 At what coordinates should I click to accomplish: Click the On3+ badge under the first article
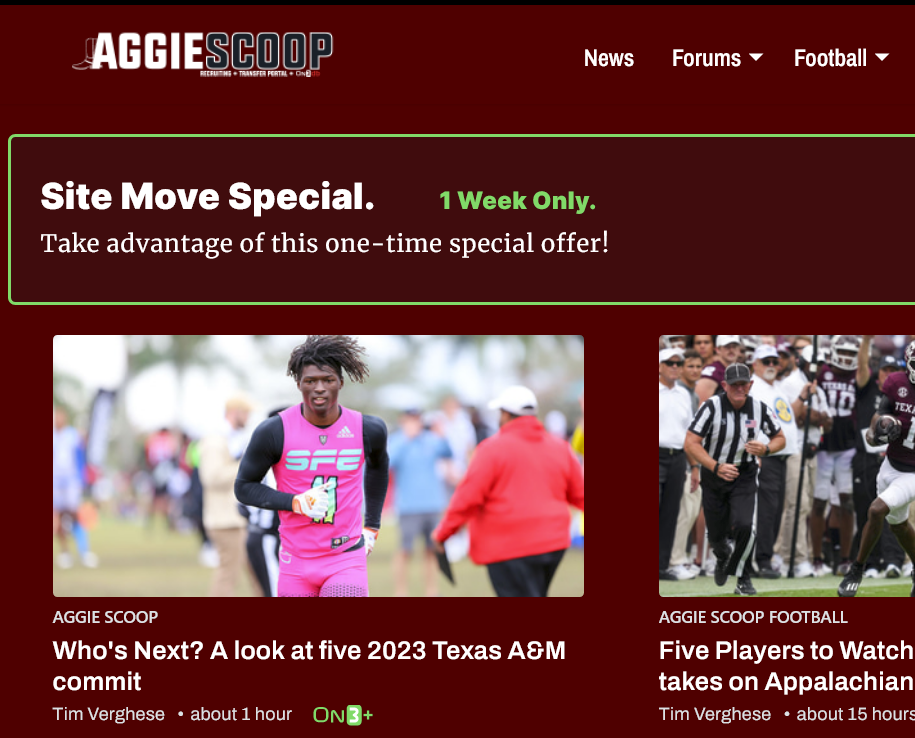tap(343, 715)
